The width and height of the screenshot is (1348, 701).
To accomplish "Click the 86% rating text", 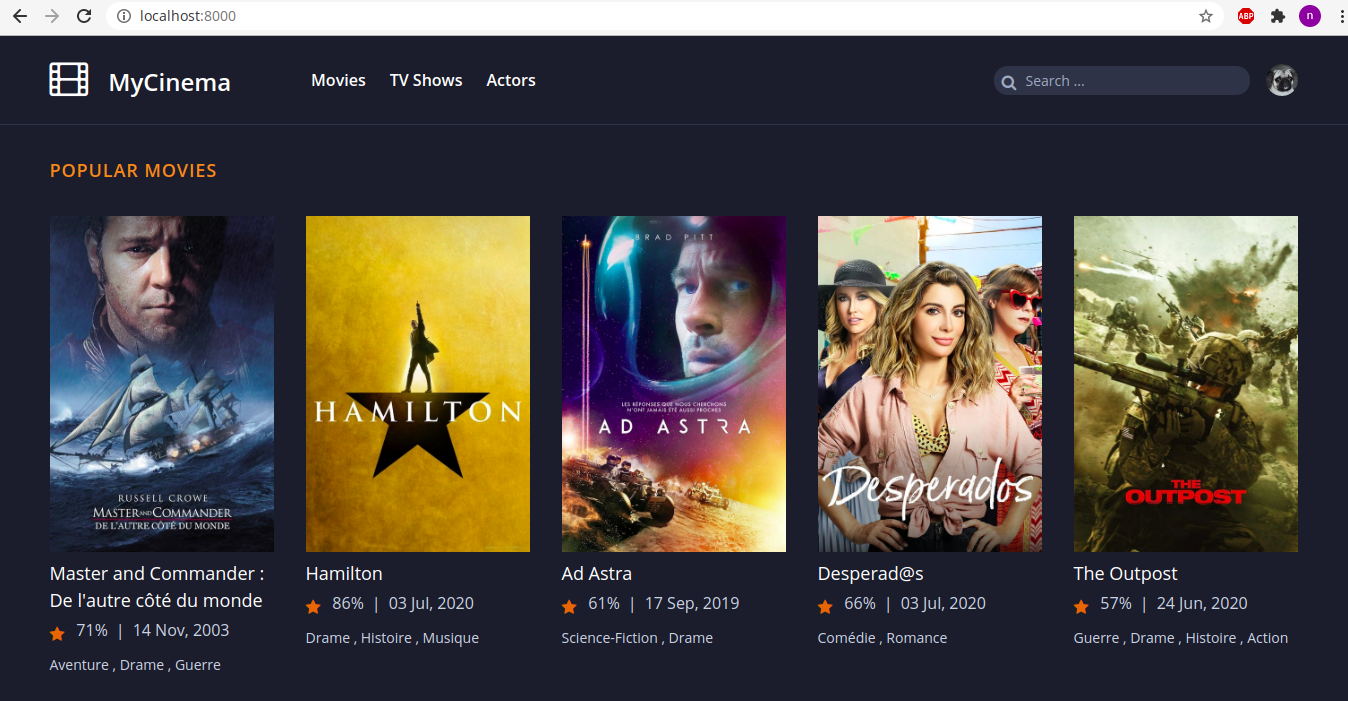I will tap(348, 604).
